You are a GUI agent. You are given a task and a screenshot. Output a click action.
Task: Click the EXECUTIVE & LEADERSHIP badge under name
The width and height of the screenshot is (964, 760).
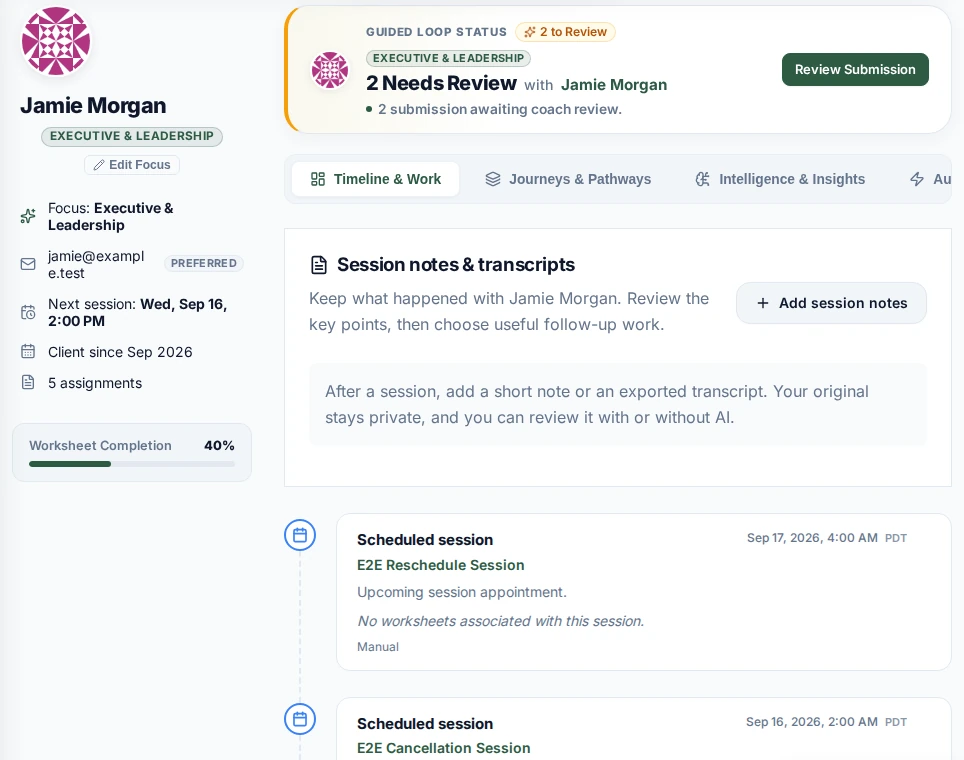click(x=132, y=136)
